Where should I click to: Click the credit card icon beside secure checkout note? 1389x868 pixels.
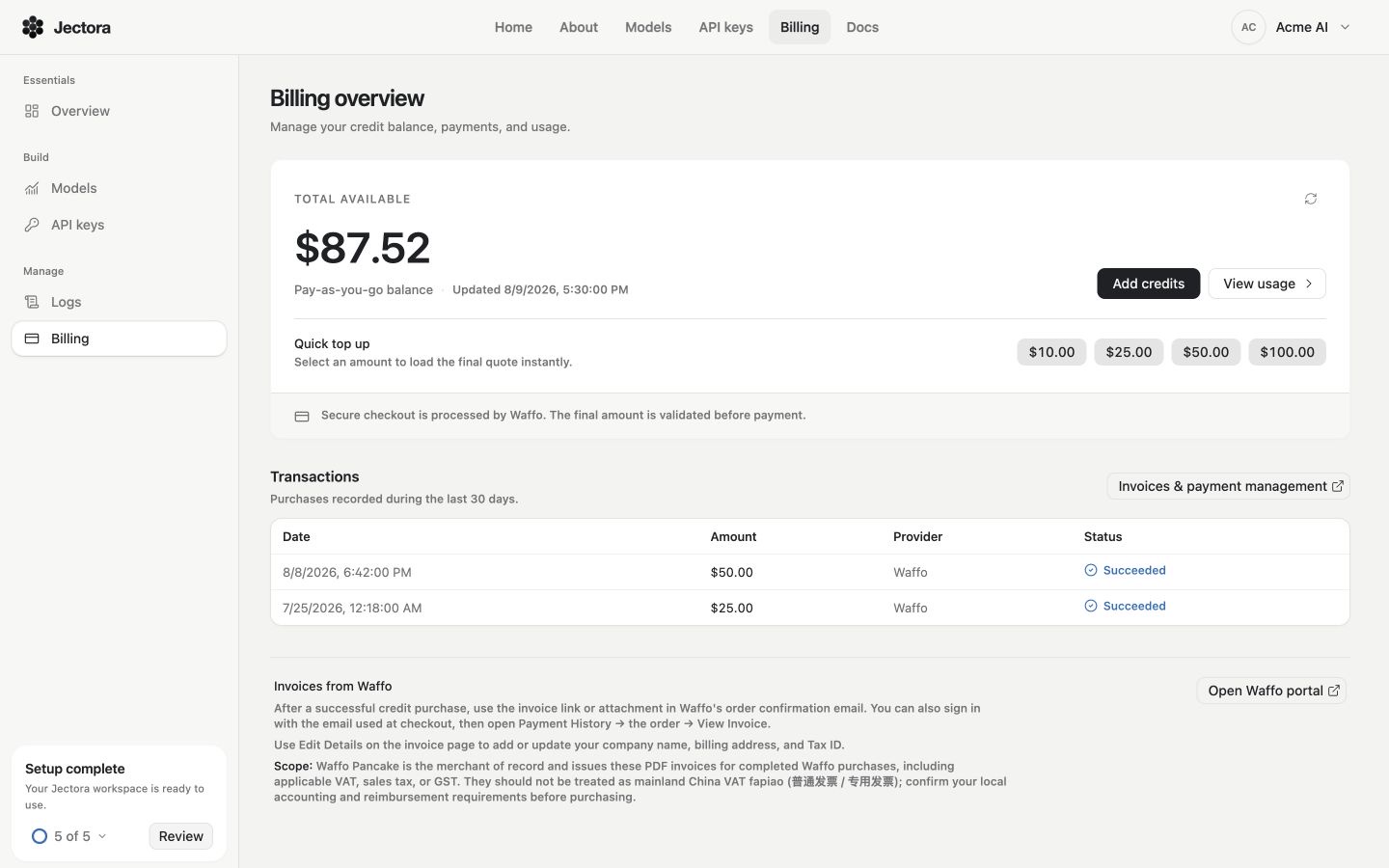(x=302, y=416)
